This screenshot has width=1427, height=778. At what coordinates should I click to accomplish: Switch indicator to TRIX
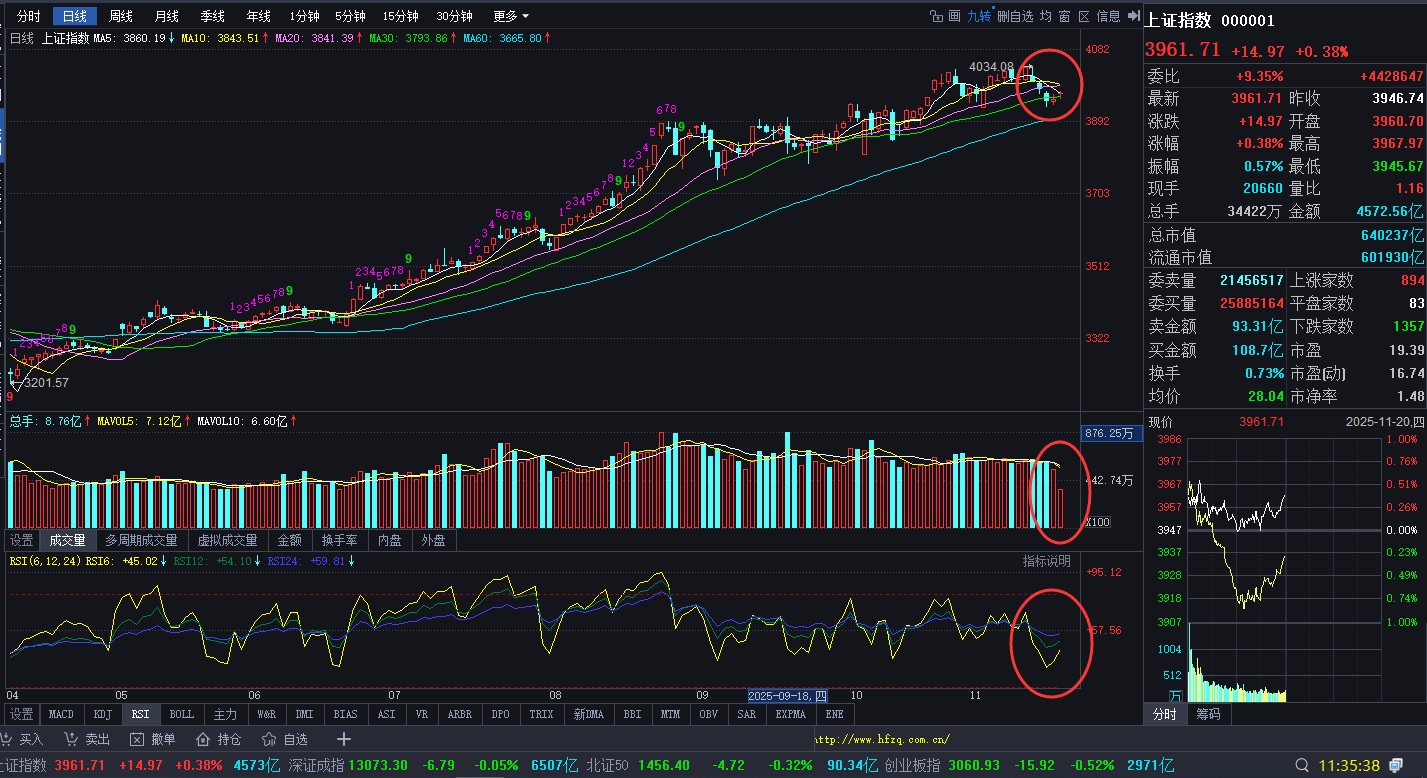[x=541, y=714]
